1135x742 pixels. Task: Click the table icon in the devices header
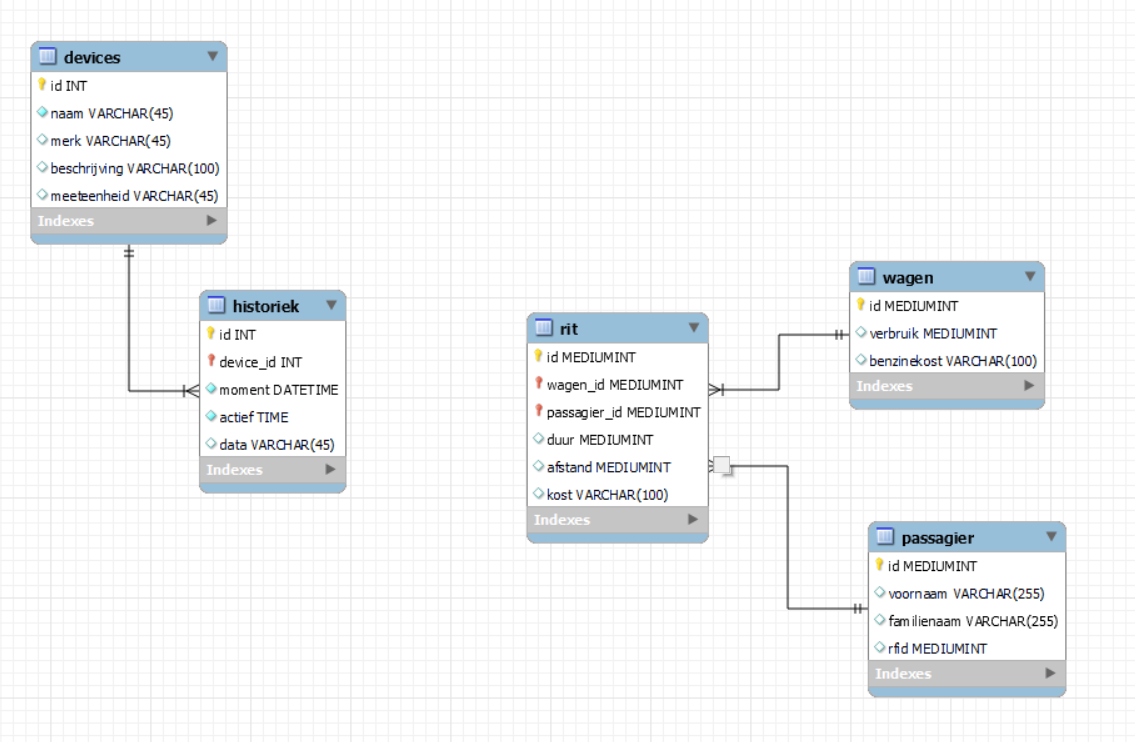[x=45, y=57]
